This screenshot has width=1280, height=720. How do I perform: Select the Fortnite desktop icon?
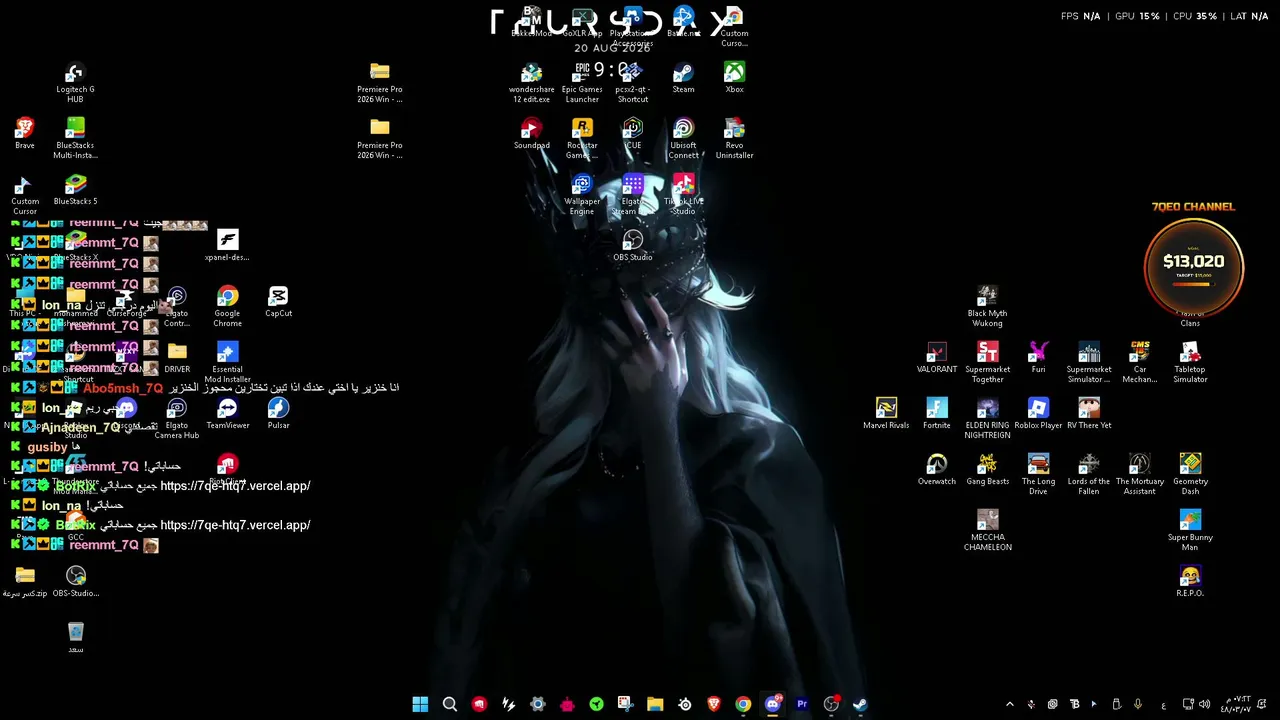(936, 413)
